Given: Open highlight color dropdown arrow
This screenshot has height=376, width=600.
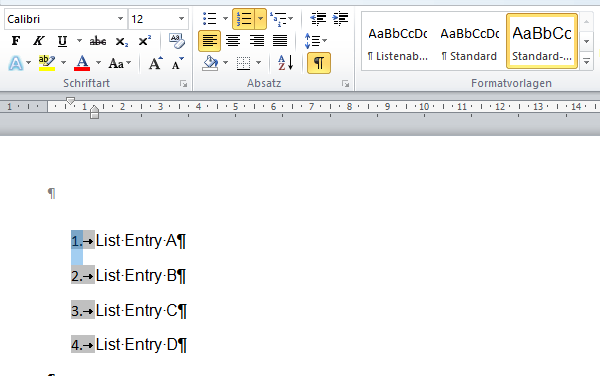Looking at the screenshot, I should click(64, 63).
